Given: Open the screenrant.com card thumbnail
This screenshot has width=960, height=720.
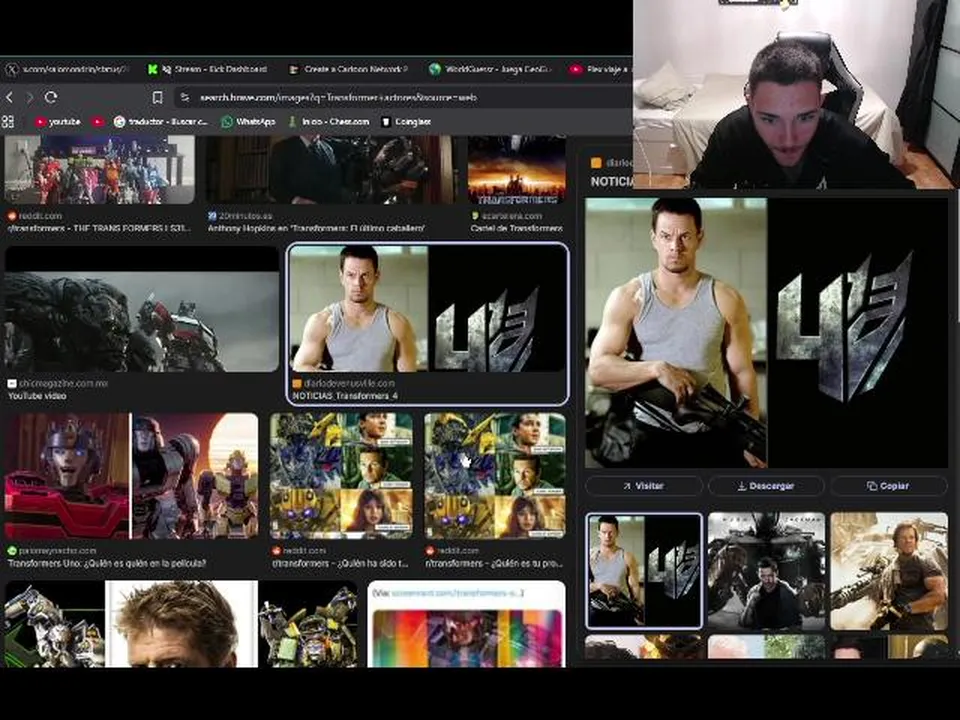Looking at the screenshot, I should pos(467,624).
